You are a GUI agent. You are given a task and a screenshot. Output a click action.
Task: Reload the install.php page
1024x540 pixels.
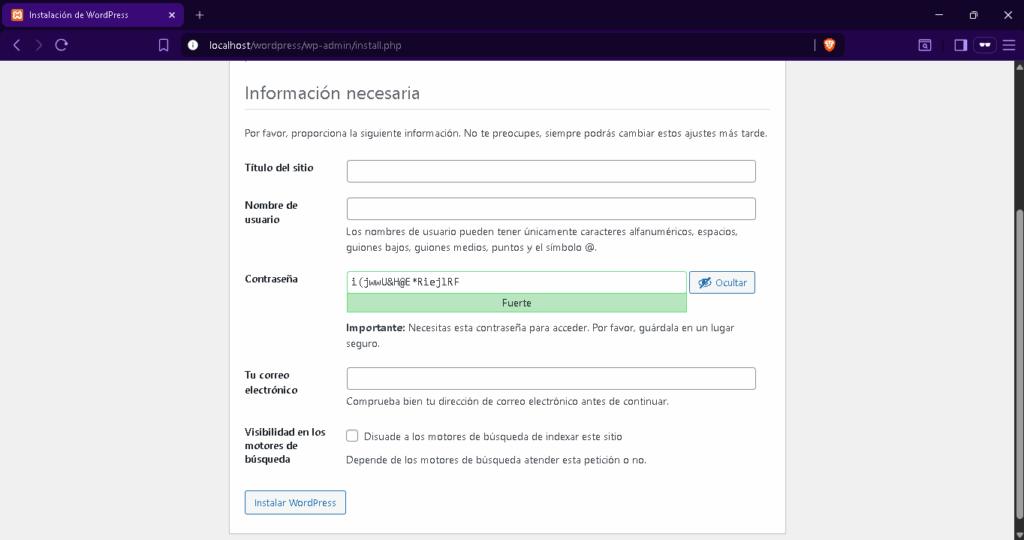(x=61, y=45)
